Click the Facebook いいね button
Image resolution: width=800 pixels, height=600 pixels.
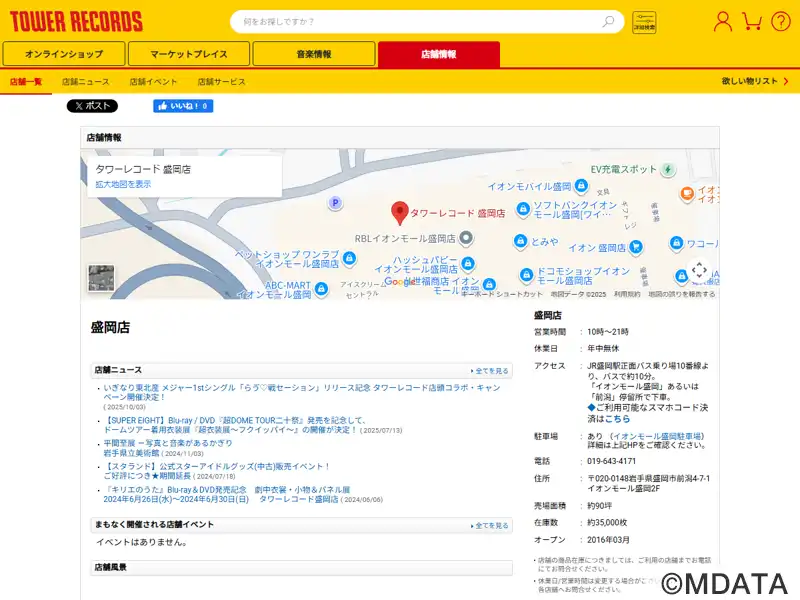183,106
